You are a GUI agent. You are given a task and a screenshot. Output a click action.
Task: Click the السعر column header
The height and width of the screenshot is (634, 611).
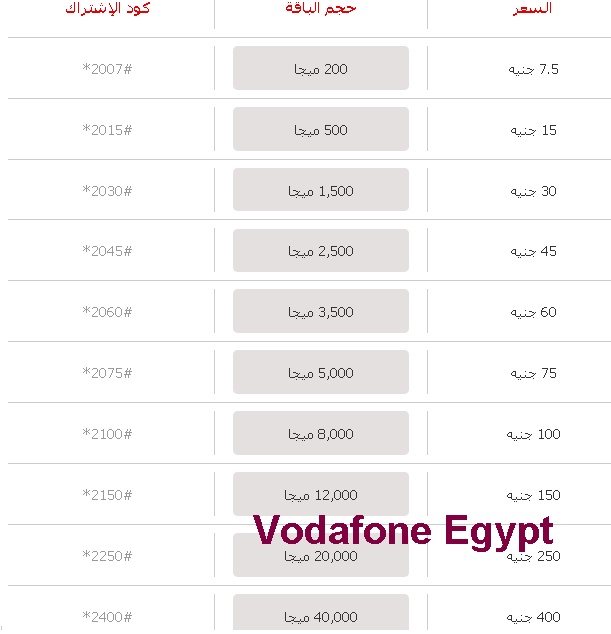tap(532, 8)
